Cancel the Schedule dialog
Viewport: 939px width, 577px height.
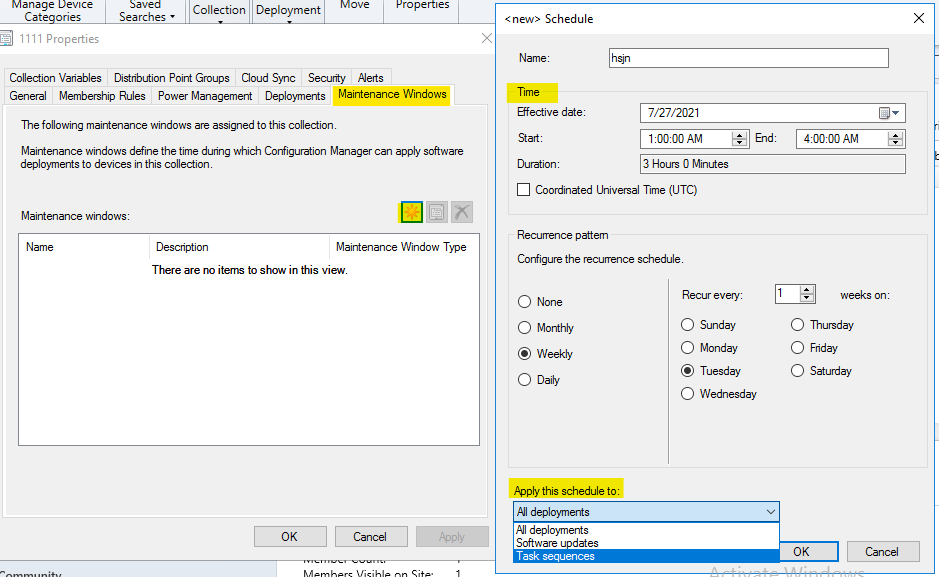[881, 551]
